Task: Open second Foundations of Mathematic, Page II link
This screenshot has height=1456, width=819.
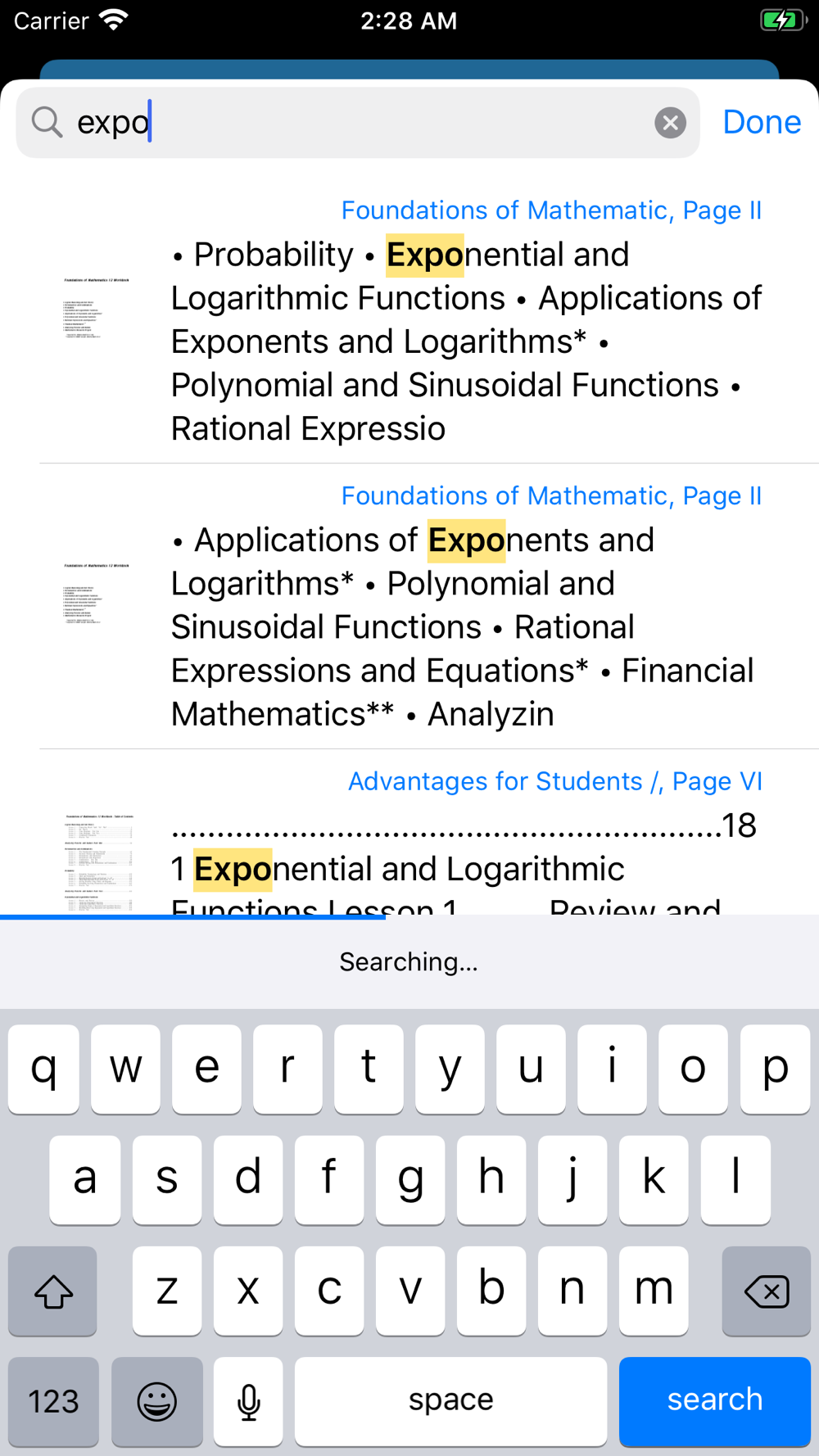Action: tap(551, 496)
